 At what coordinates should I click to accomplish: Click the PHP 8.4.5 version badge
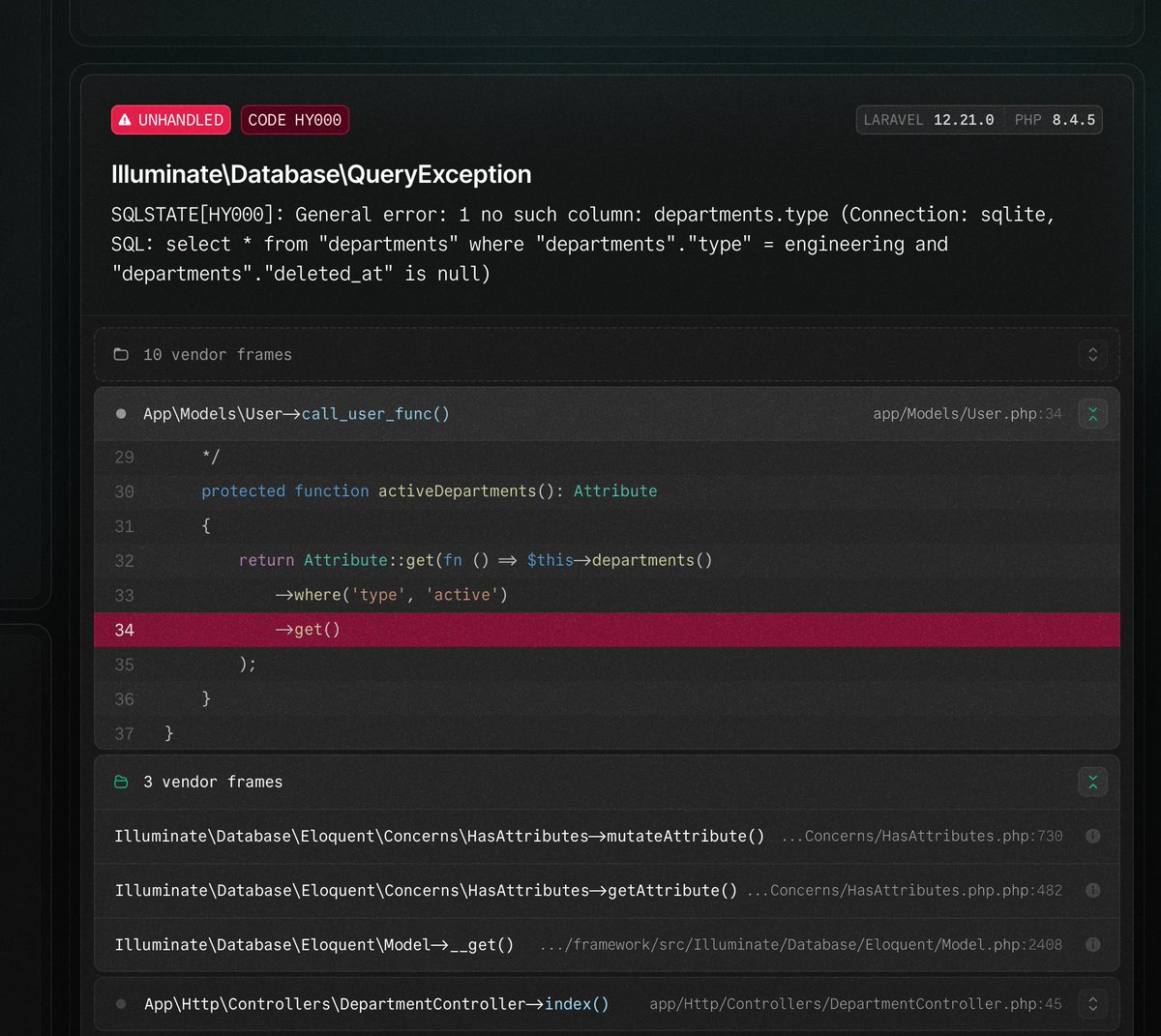coord(1055,120)
